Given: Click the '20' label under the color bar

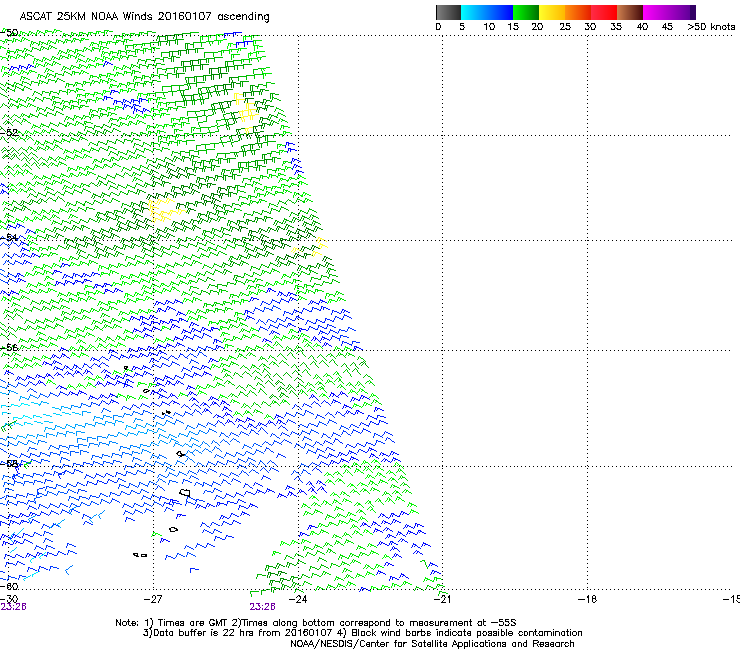Looking at the screenshot, I should (537, 27).
